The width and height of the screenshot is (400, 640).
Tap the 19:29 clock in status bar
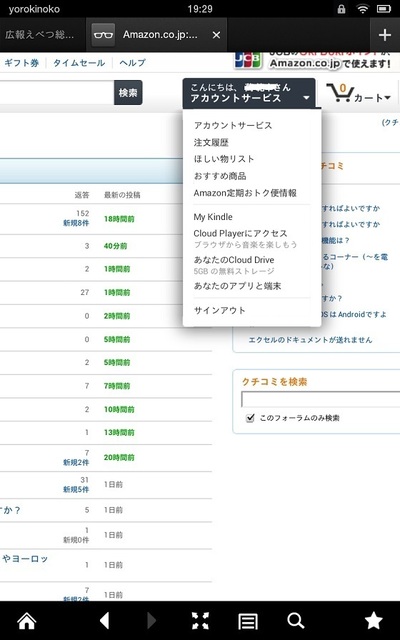[200, 9]
